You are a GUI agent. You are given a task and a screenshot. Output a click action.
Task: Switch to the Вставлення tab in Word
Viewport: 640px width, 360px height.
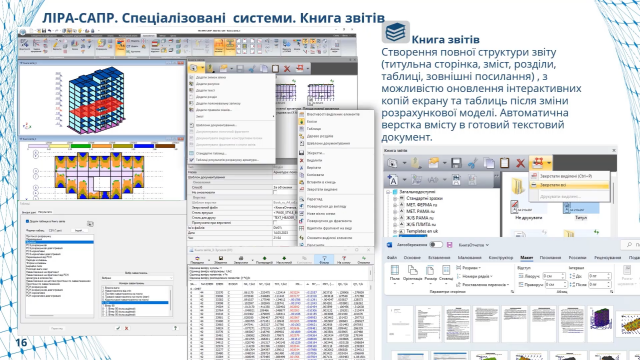(x=439, y=258)
